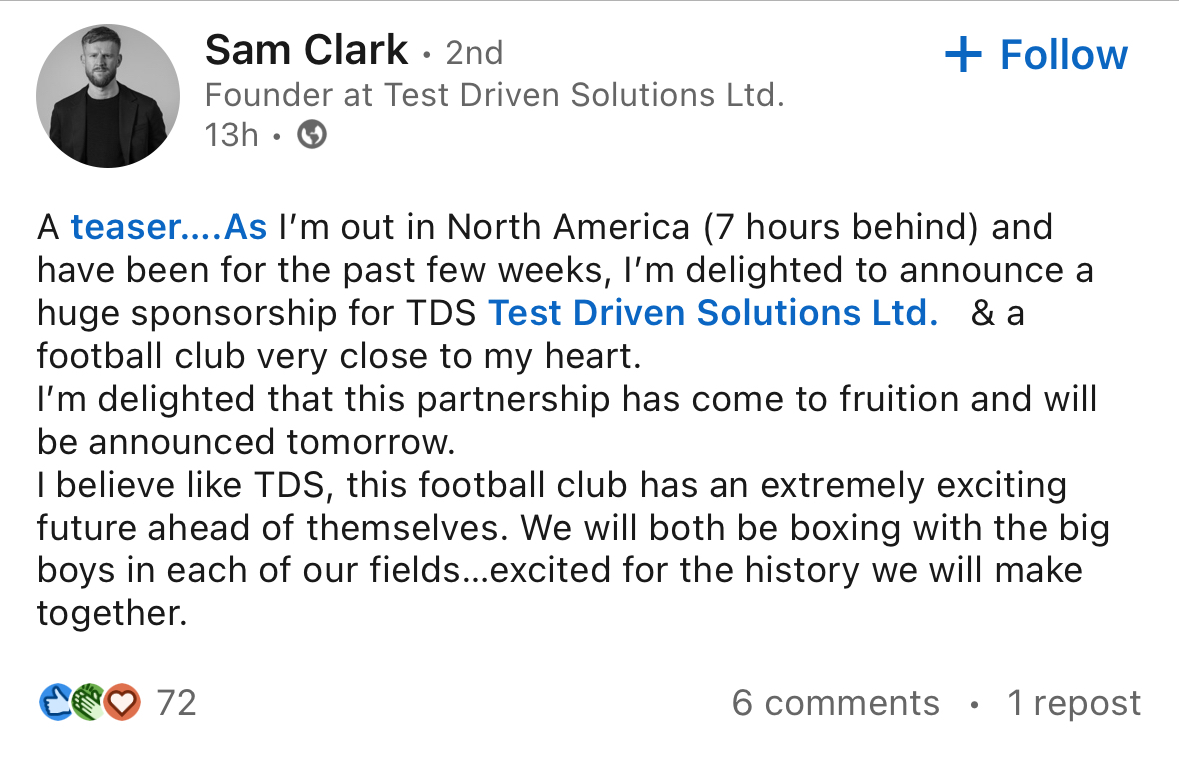The height and width of the screenshot is (767, 1179).
Task: Click the 2nd degree connection badge
Action: [474, 53]
